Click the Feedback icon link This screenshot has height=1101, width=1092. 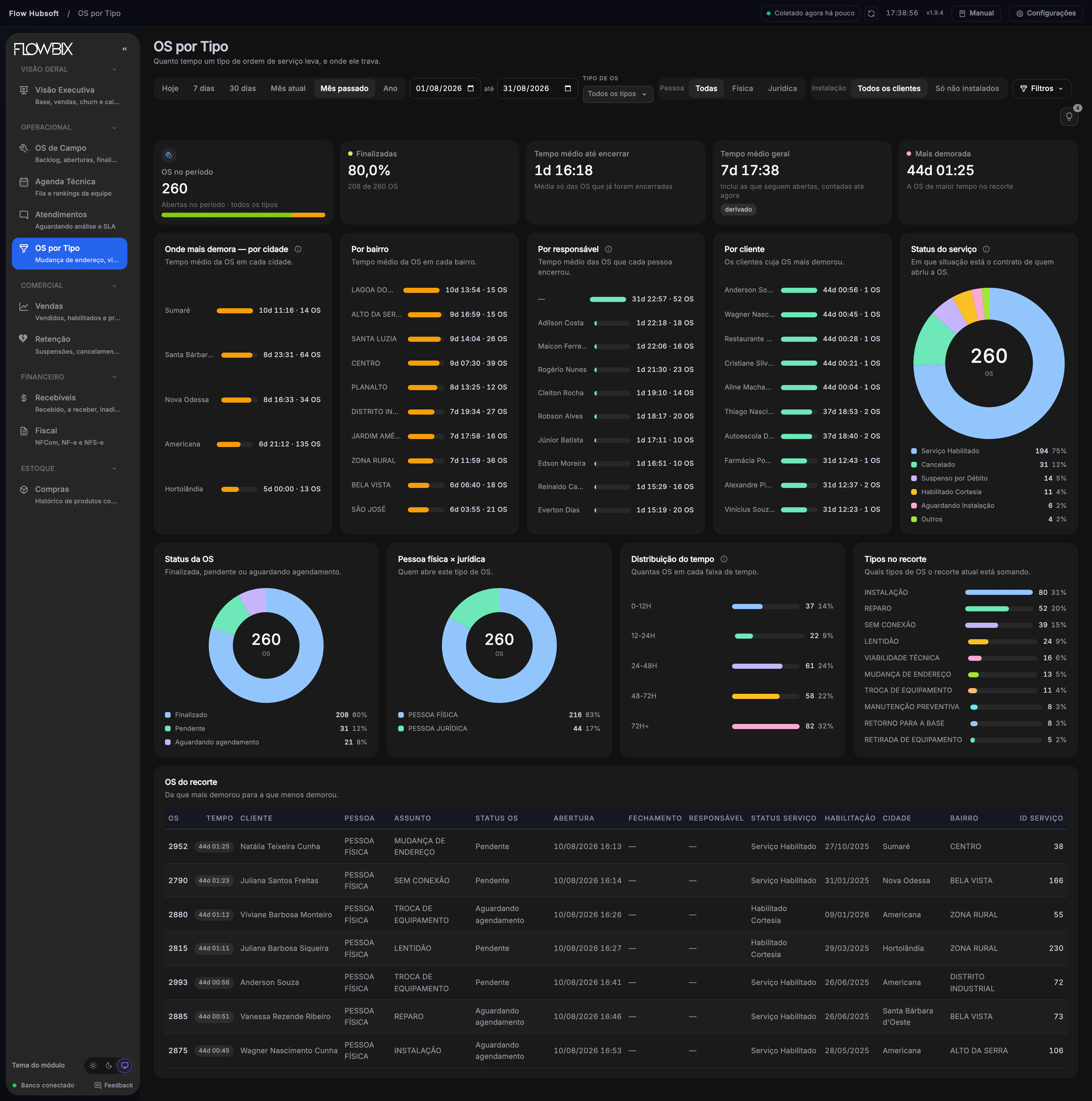[113, 1085]
